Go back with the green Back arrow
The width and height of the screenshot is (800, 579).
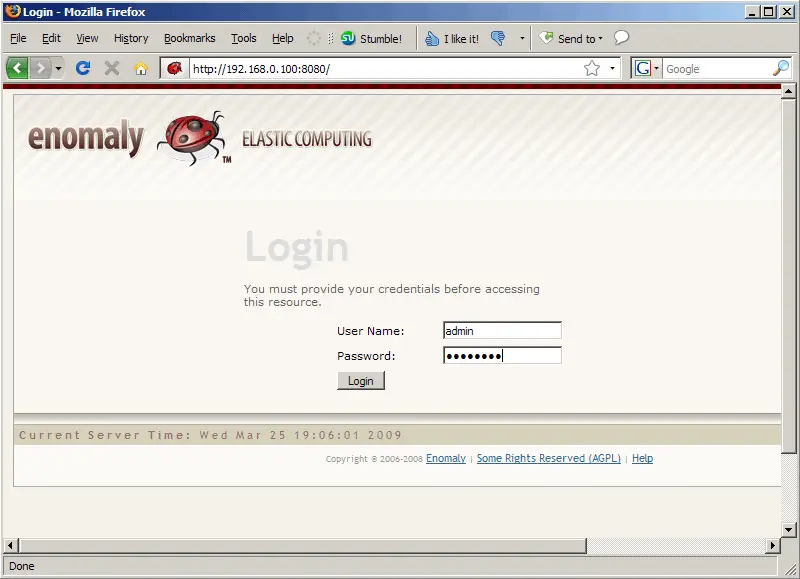point(17,68)
